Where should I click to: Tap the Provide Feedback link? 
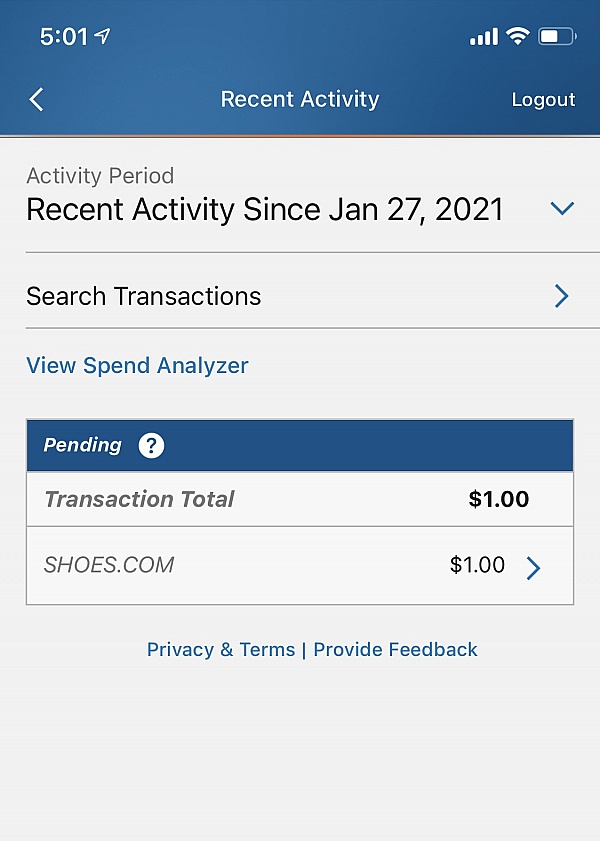click(395, 650)
